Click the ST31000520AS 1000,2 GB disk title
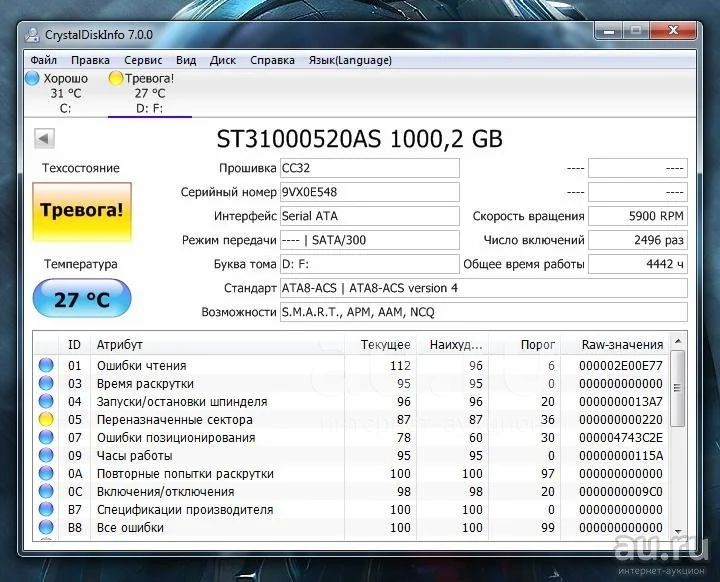 tap(360, 139)
